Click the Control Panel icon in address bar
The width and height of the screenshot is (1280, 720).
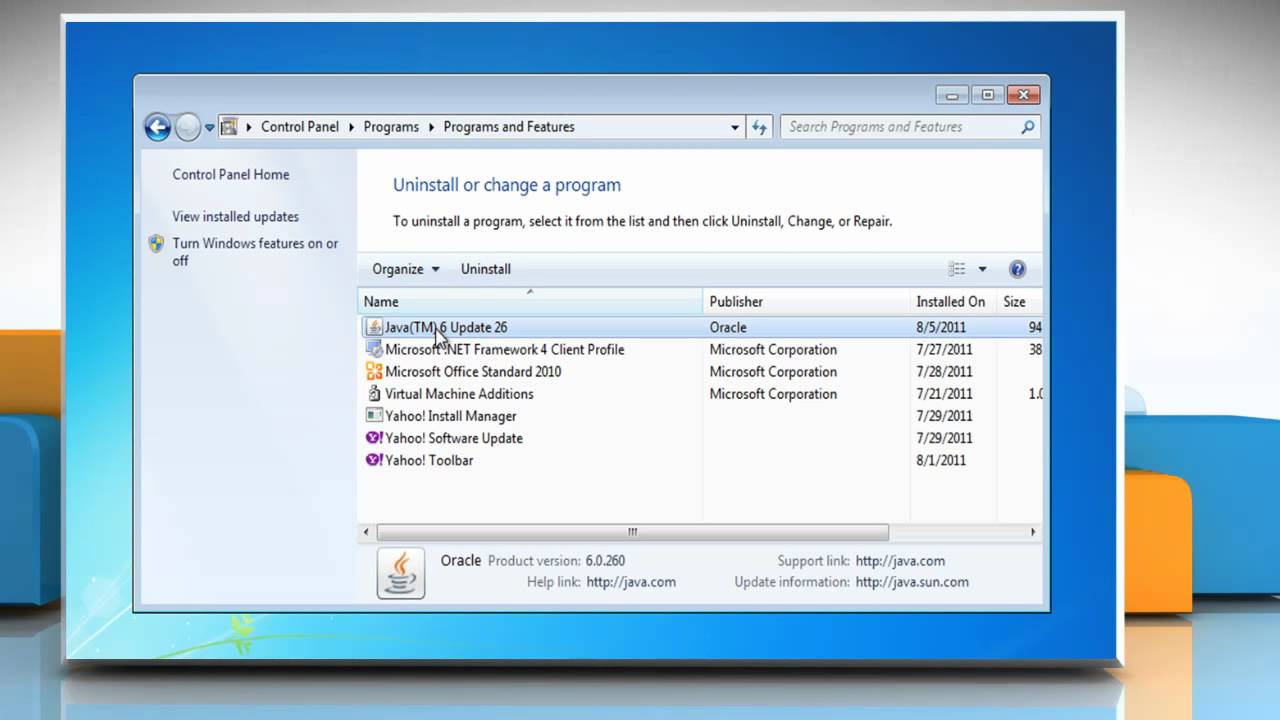[229, 127]
